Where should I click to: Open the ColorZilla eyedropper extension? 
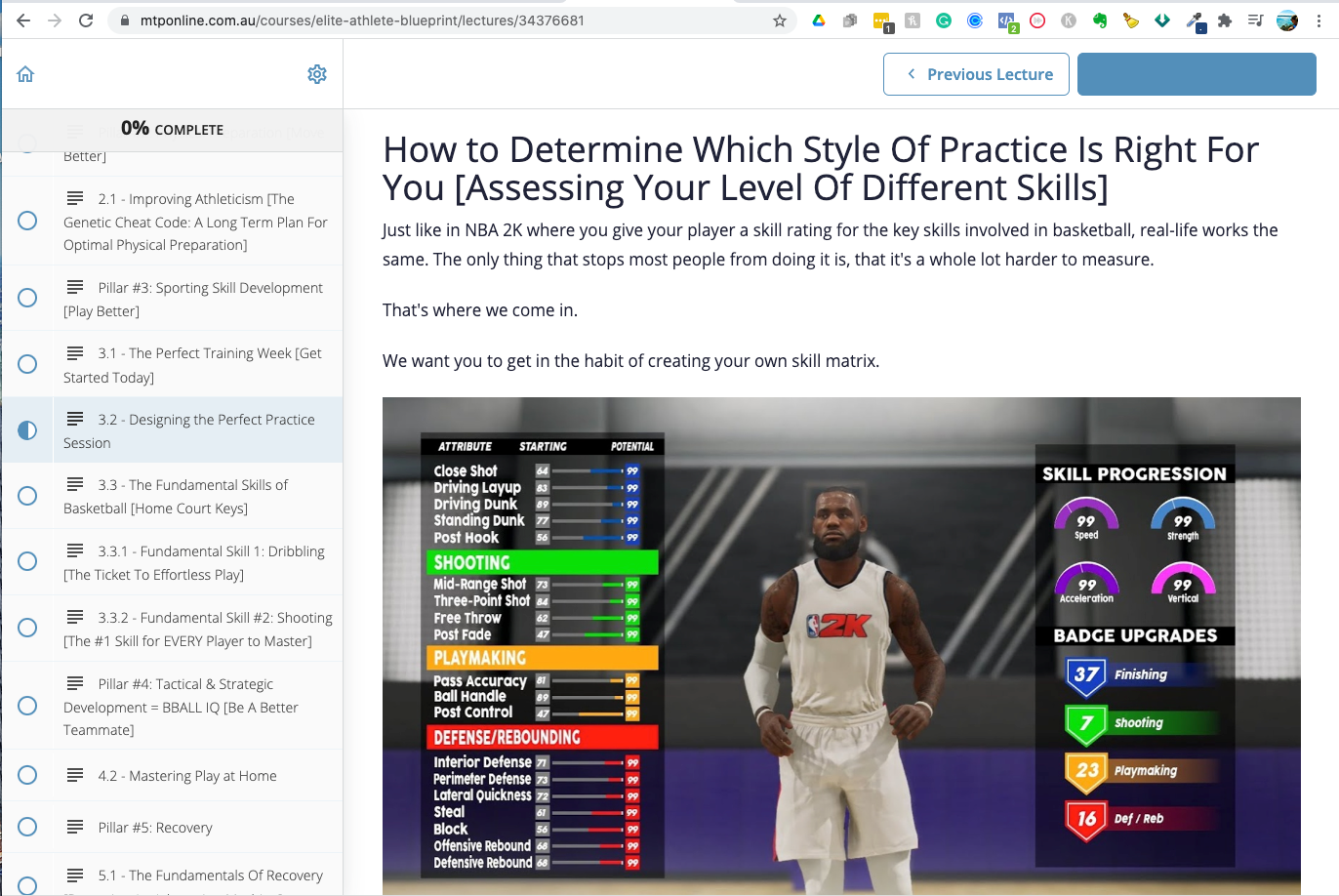pos(1193,20)
